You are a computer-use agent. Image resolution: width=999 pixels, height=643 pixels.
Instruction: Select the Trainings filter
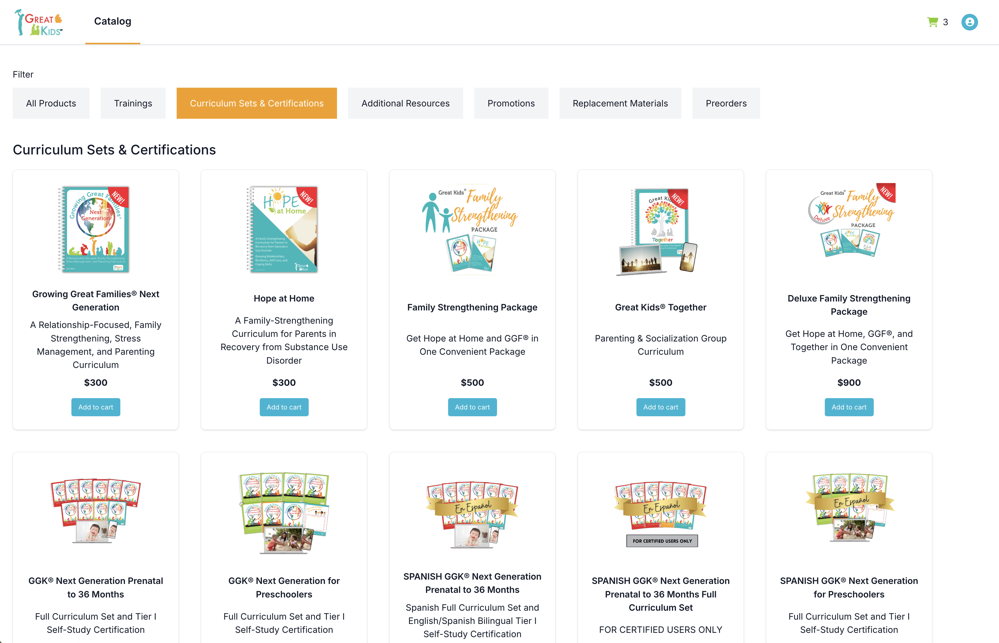click(133, 103)
